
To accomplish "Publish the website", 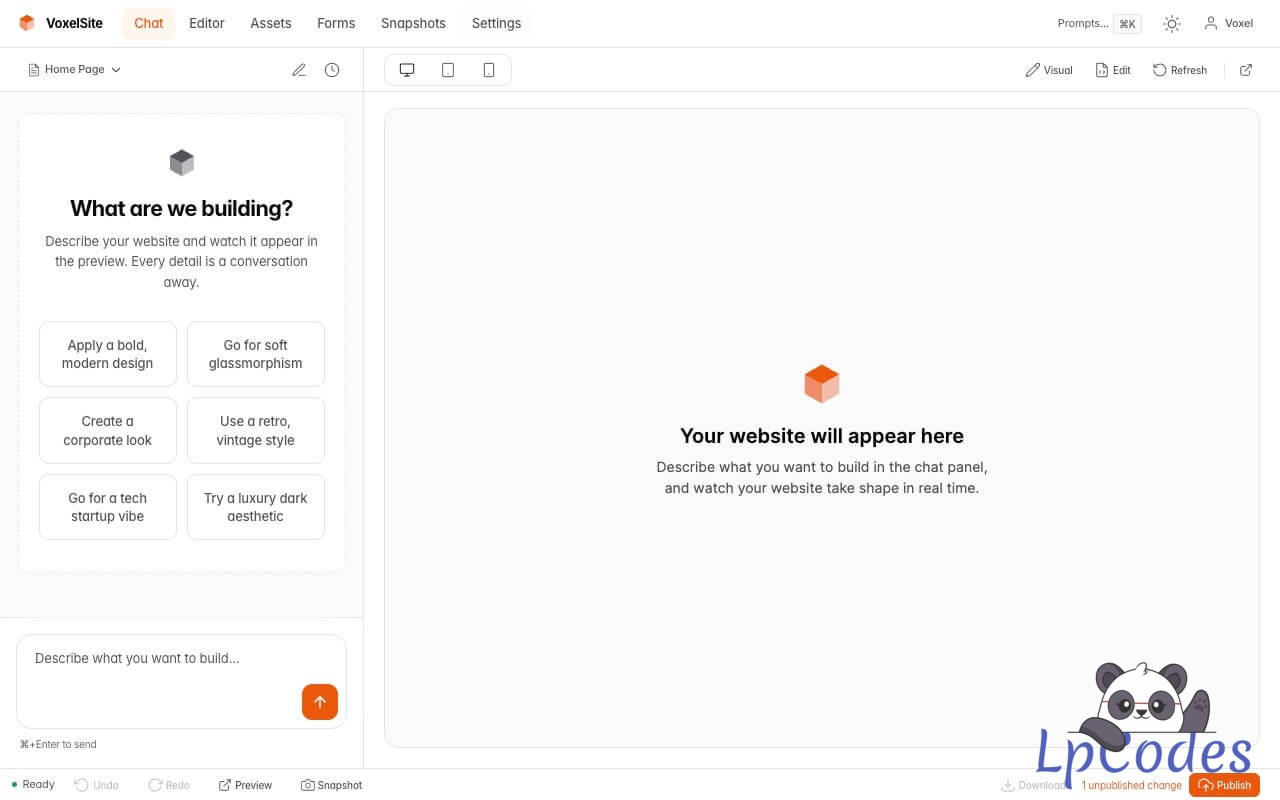I will tap(1224, 785).
